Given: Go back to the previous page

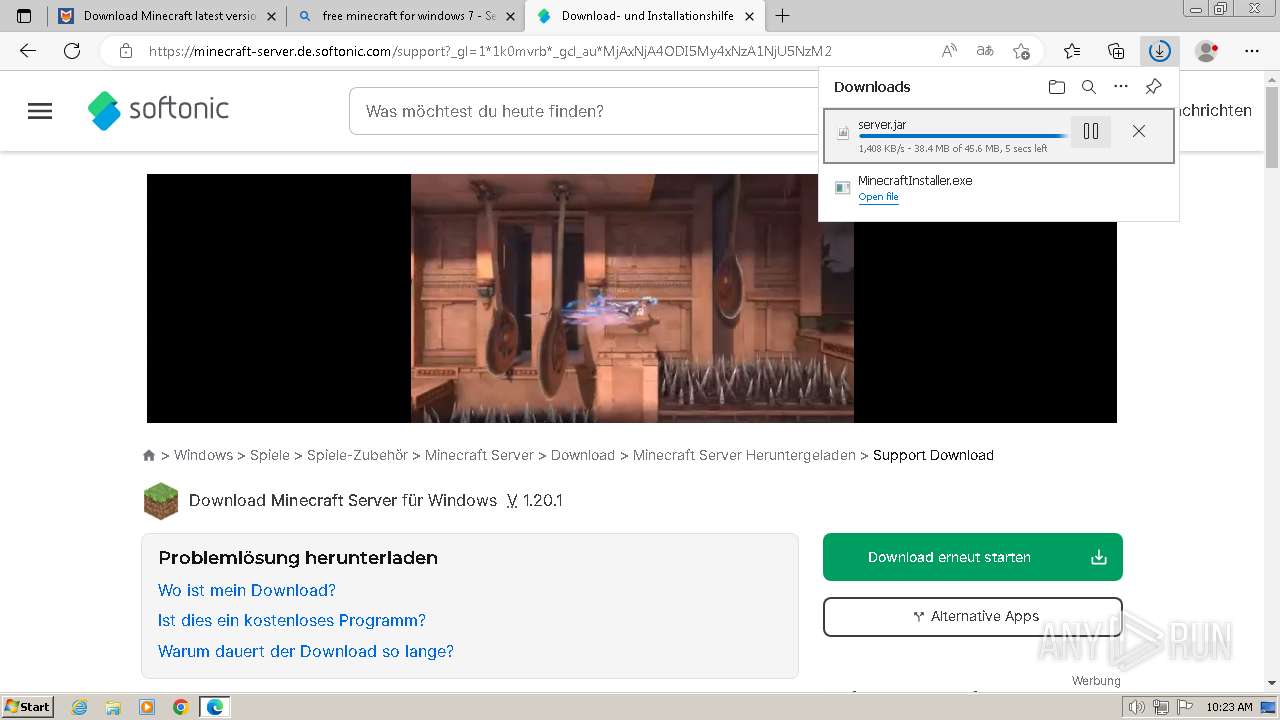Looking at the screenshot, I should [28, 51].
